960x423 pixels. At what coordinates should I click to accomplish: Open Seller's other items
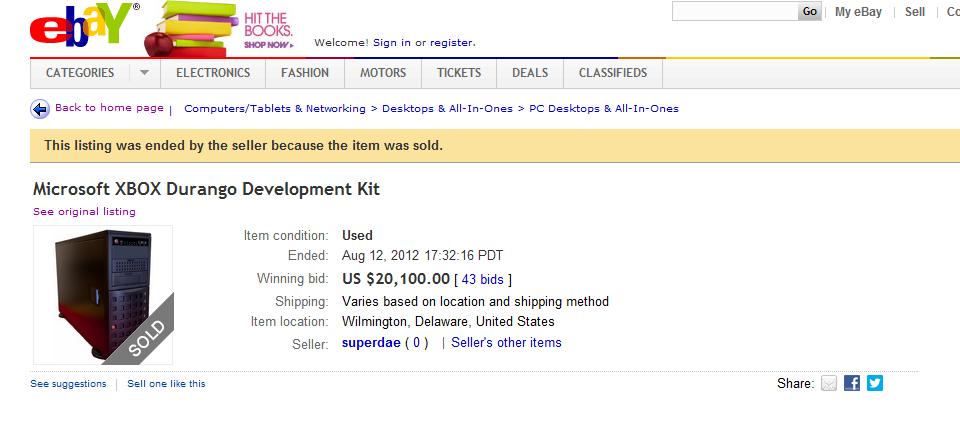click(x=506, y=343)
